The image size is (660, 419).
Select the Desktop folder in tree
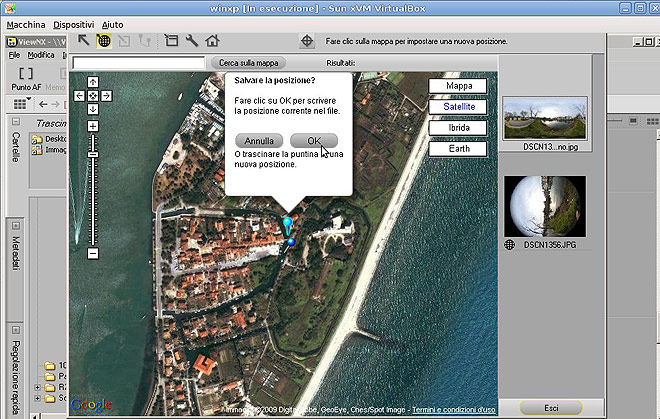point(49,139)
